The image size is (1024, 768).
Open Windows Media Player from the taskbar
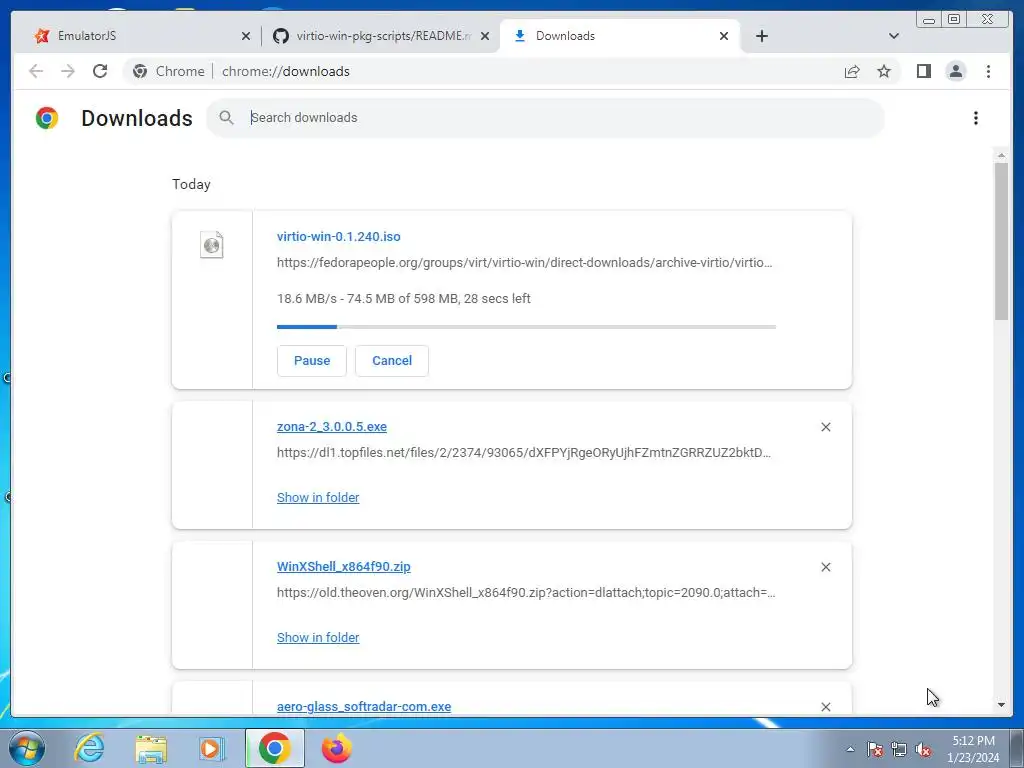(212, 748)
